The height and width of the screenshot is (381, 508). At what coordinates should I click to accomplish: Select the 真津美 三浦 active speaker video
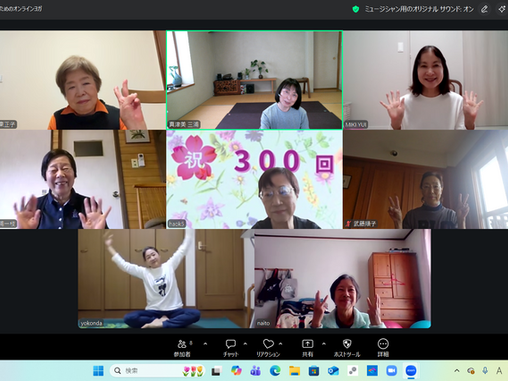254,80
